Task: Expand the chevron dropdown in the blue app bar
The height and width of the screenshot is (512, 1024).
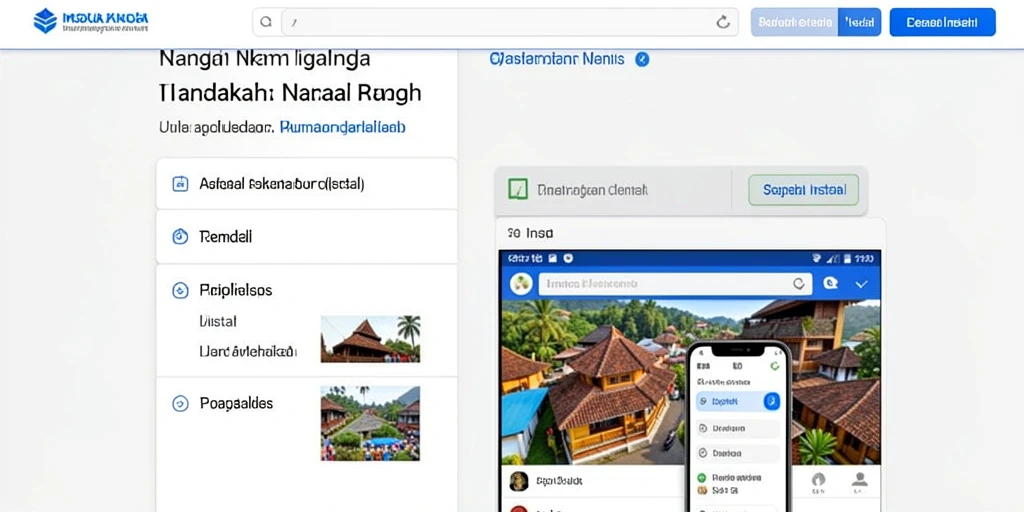Action: click(861, 284)
